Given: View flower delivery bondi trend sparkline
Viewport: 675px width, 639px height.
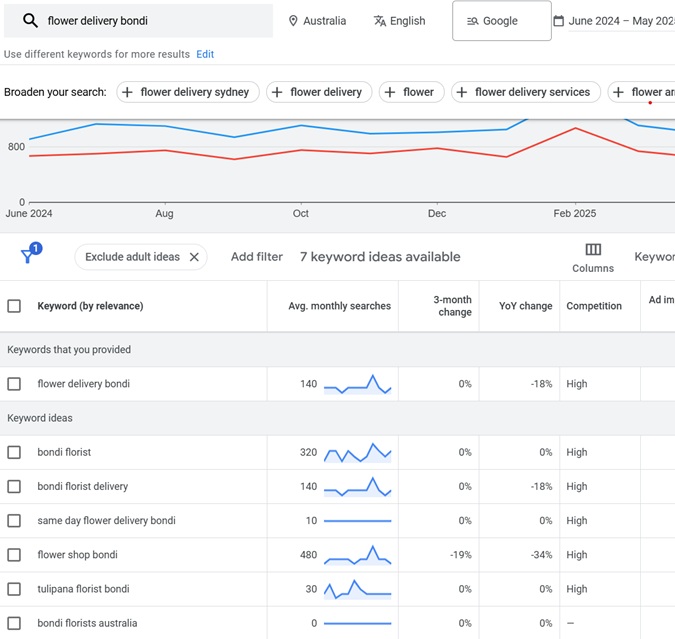Looking at the screenshot, I should click(357, 384).
